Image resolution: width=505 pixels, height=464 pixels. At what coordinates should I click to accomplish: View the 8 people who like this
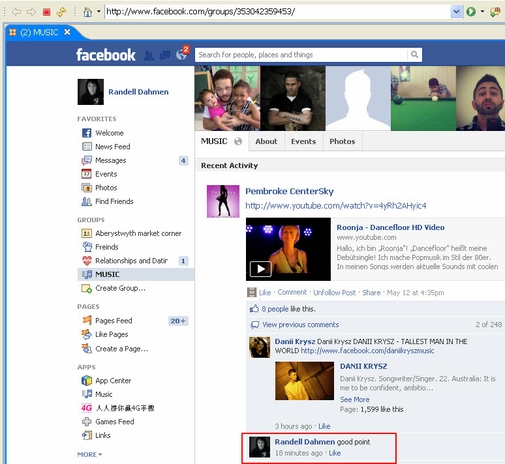click(275, 309)
